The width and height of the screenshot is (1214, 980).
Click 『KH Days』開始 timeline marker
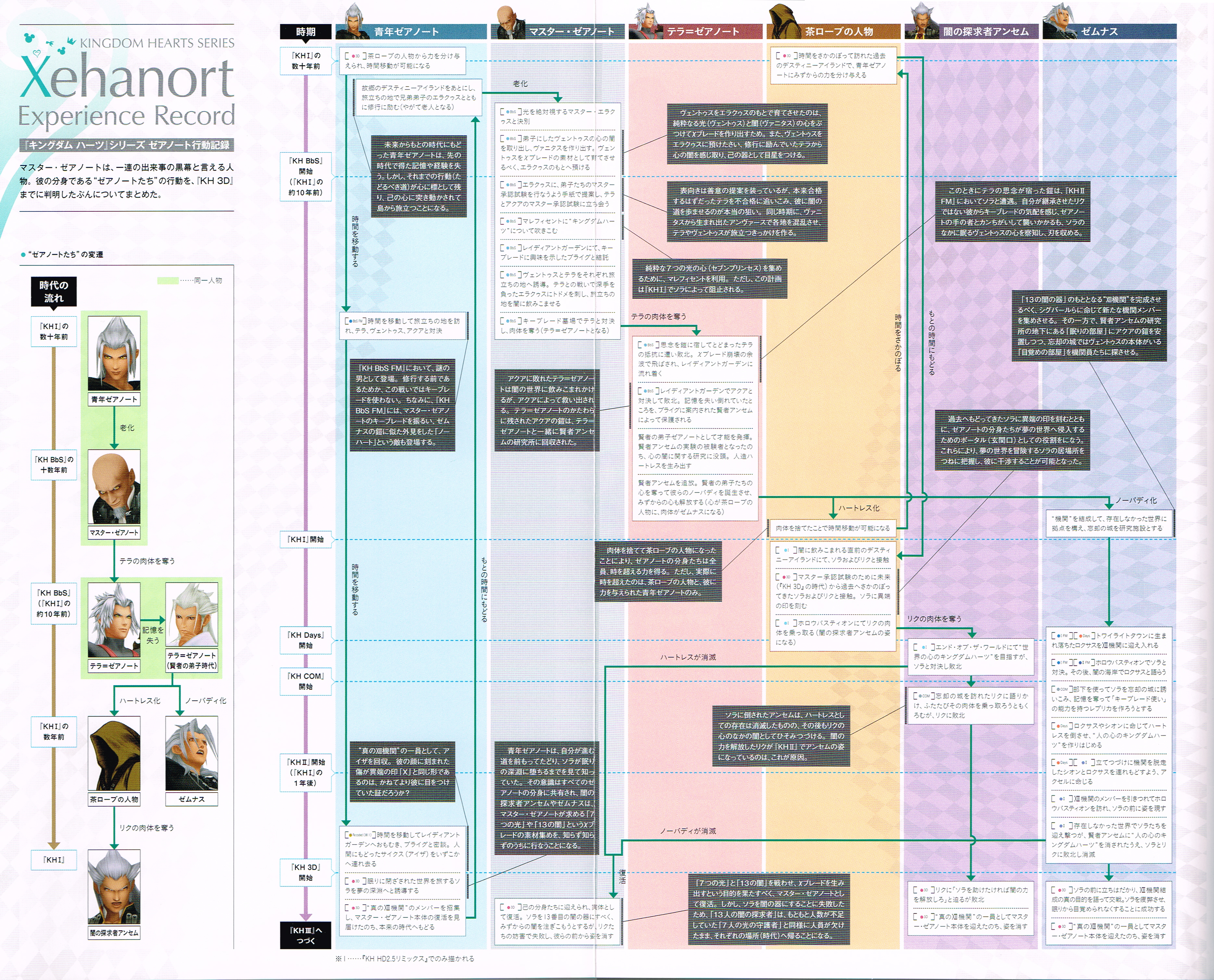(306, 640)
